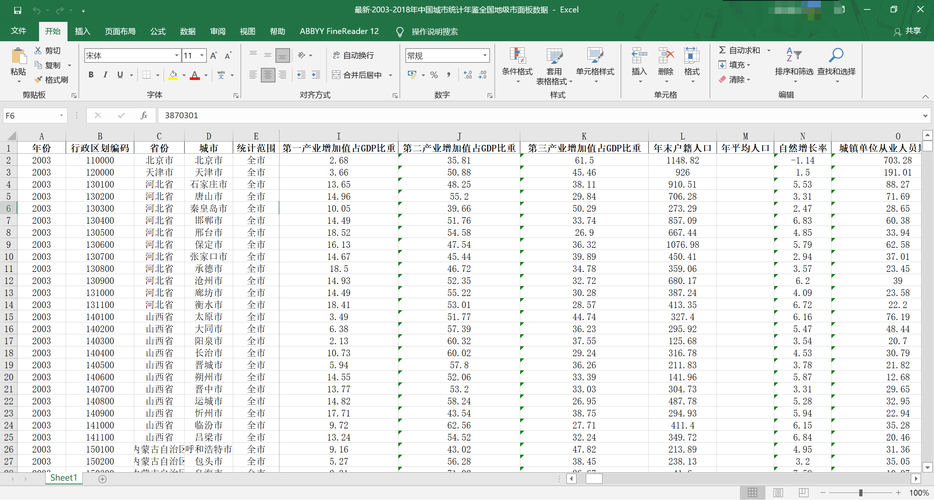The image size is (934, 500).
Task: Toggle align text left
Action: click(253, 75)
